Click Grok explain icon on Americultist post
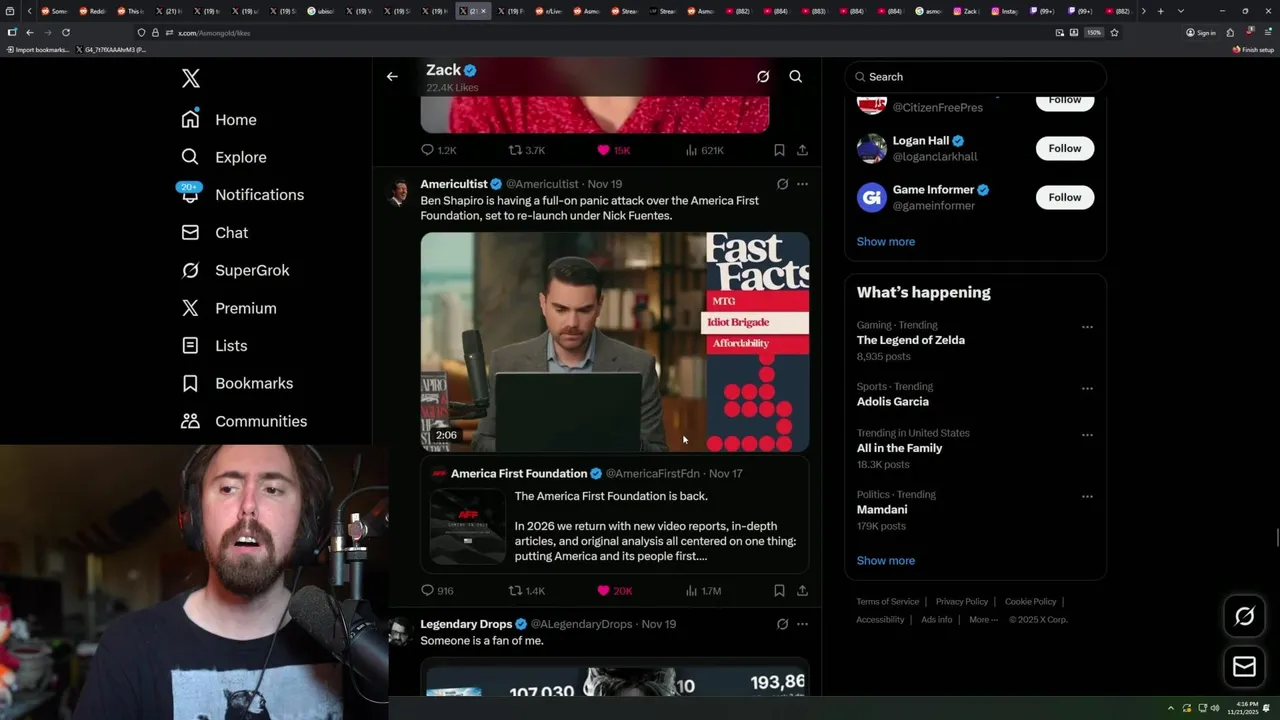 tap(782, 184)
